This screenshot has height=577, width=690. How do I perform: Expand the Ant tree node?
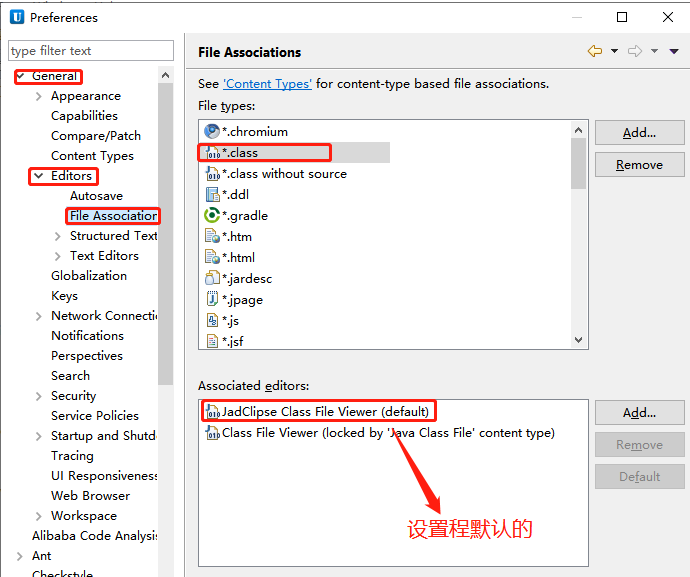coord(20,556)
